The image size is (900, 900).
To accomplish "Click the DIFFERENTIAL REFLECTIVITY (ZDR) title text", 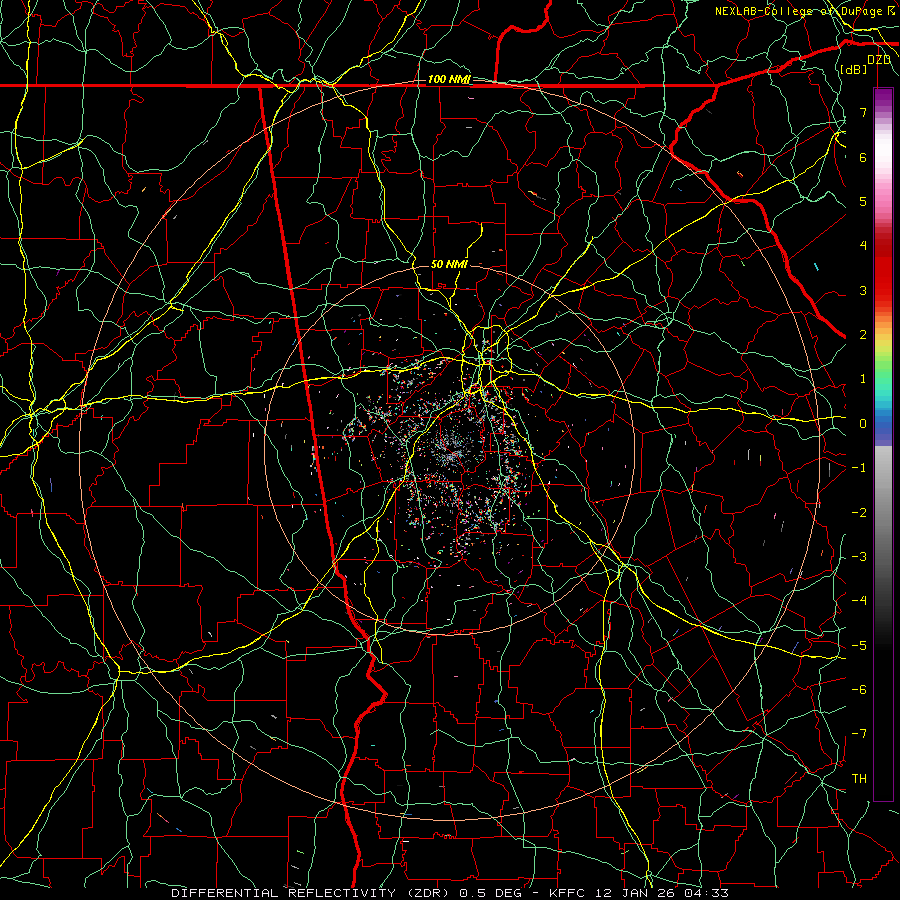I will 313,893.
